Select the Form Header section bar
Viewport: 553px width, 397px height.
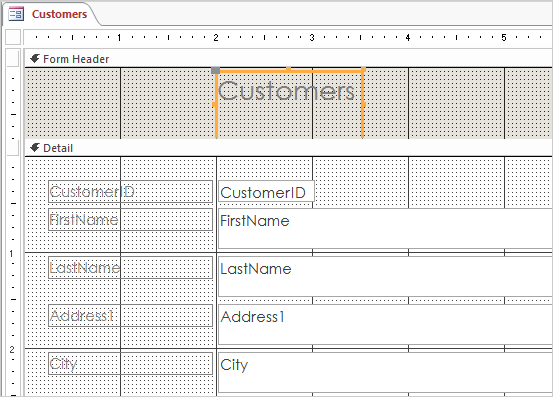pos(288,59)
